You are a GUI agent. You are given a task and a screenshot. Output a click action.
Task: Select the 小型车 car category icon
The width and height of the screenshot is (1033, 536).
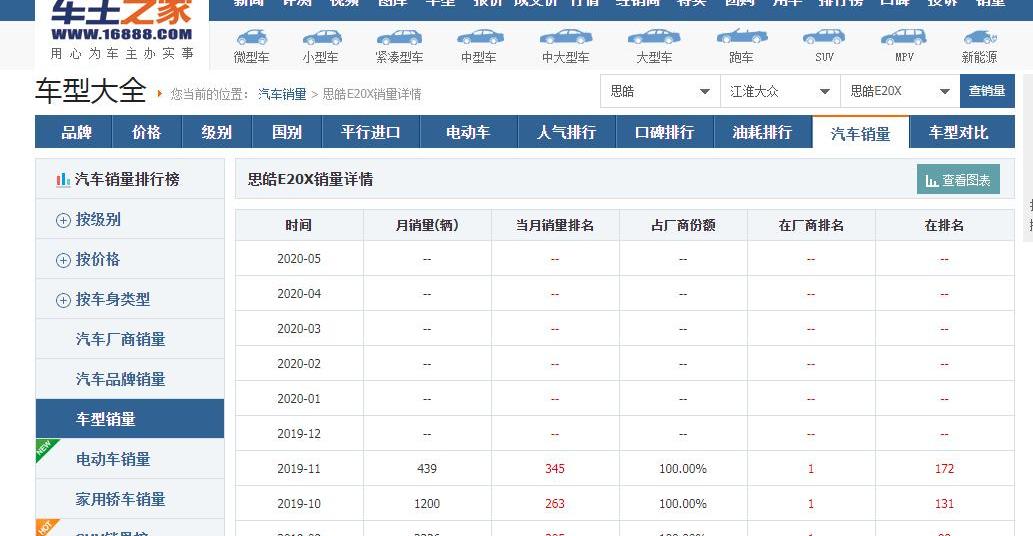coord(321,37)
